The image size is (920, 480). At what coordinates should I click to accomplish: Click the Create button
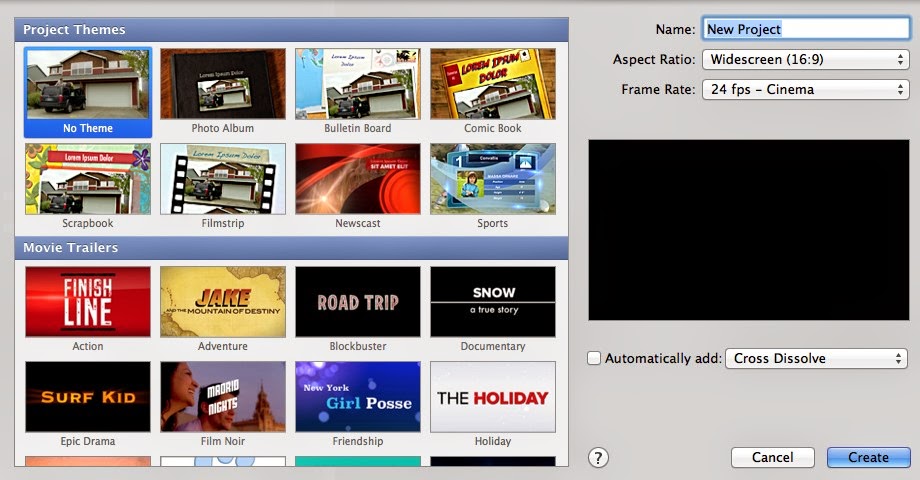[x=868, y=457]
